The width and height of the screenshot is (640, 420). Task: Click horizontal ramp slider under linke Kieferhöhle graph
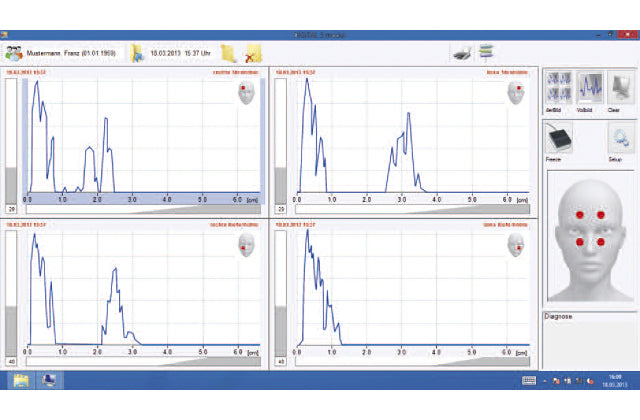click(x=413, y=362)
